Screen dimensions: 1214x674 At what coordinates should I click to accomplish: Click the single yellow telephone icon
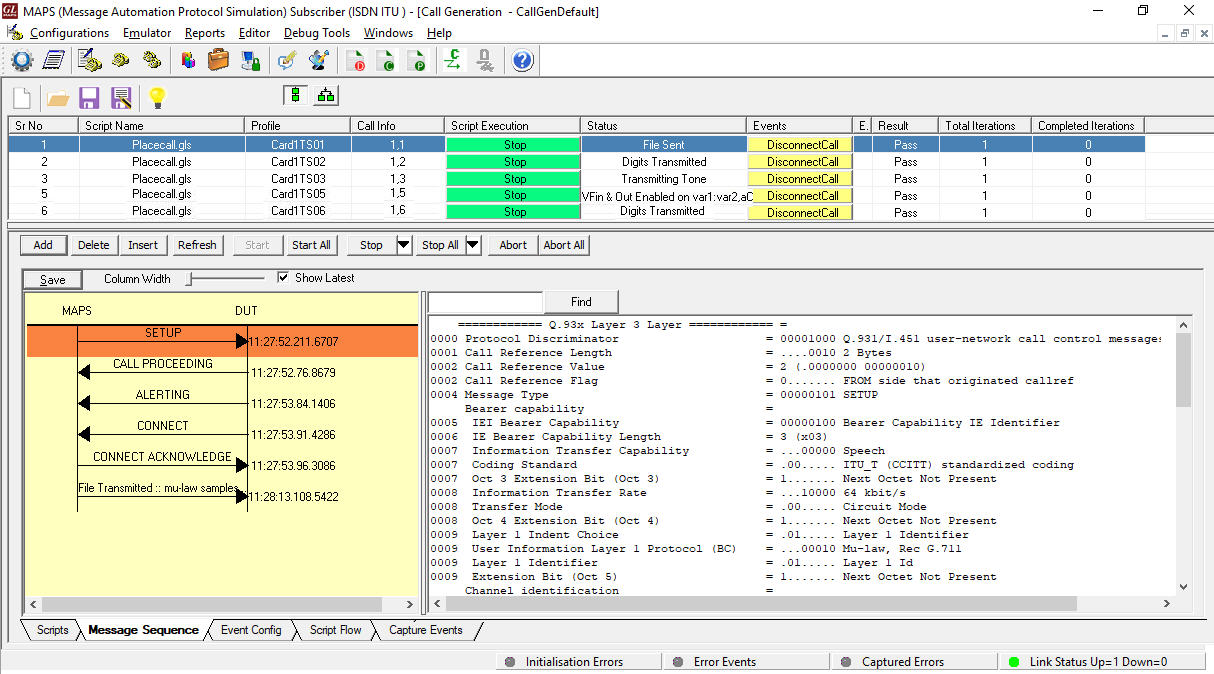click(121, 61)
